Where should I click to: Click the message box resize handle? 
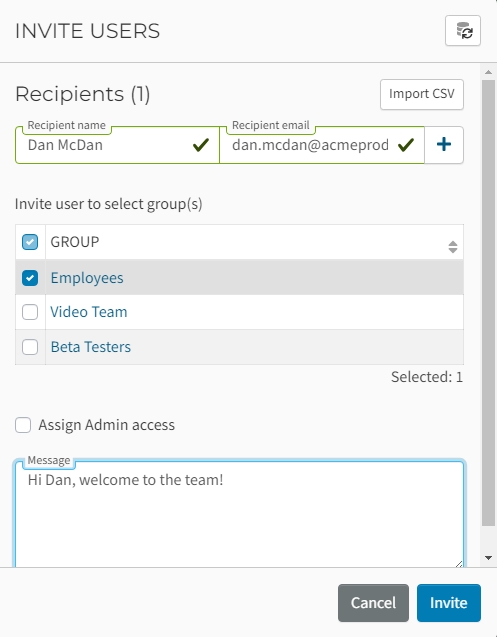click(458, 563)
